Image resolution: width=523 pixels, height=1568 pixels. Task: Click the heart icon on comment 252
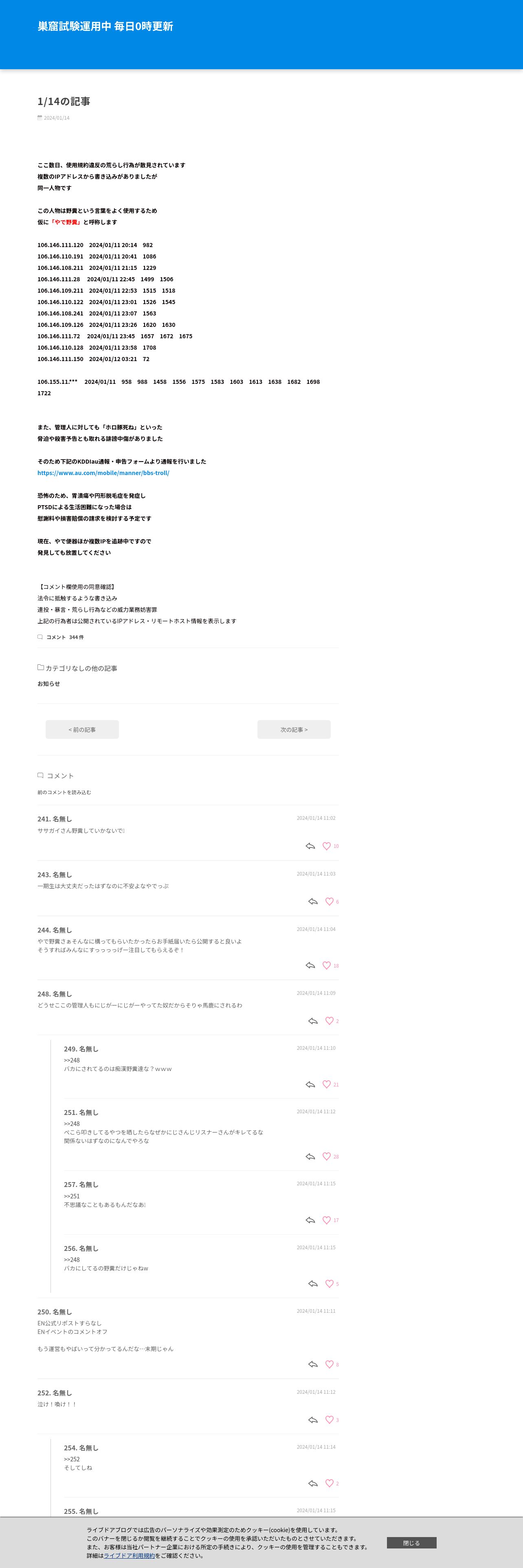point(330,1419)
